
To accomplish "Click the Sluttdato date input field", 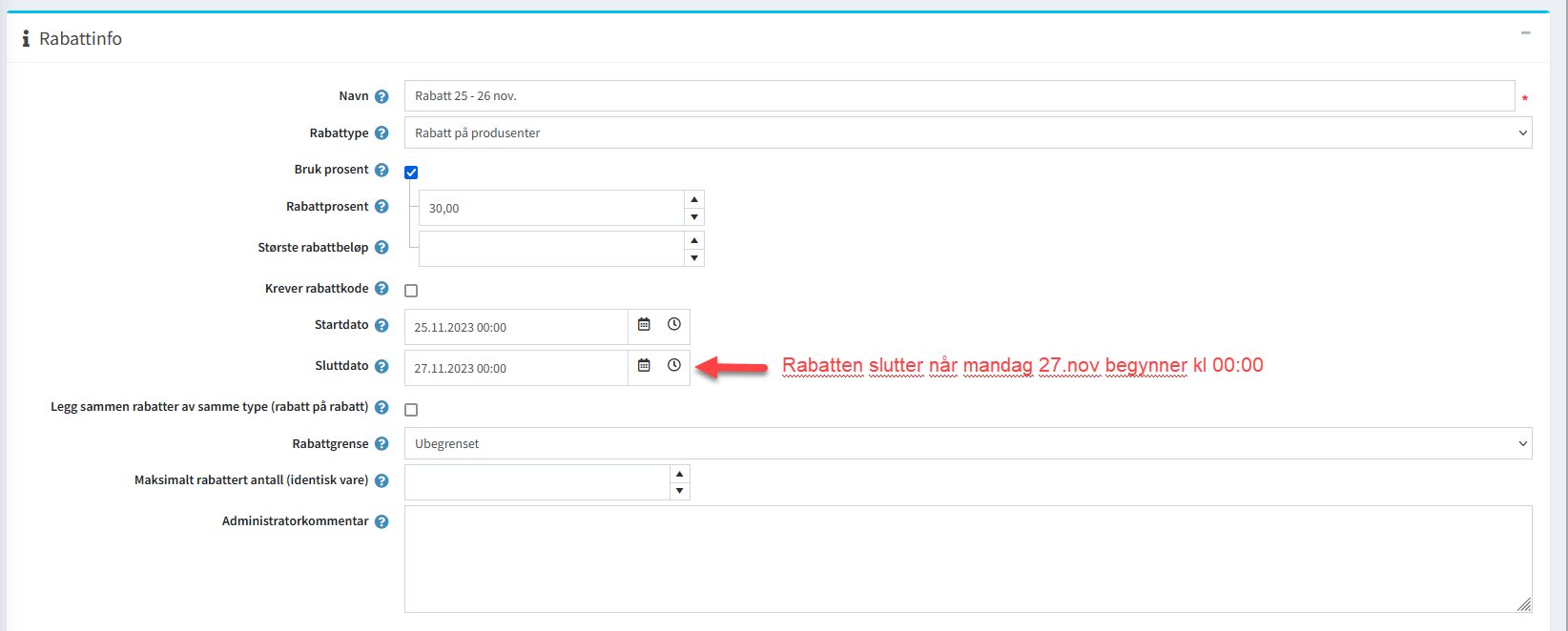I will coord(515,368).
